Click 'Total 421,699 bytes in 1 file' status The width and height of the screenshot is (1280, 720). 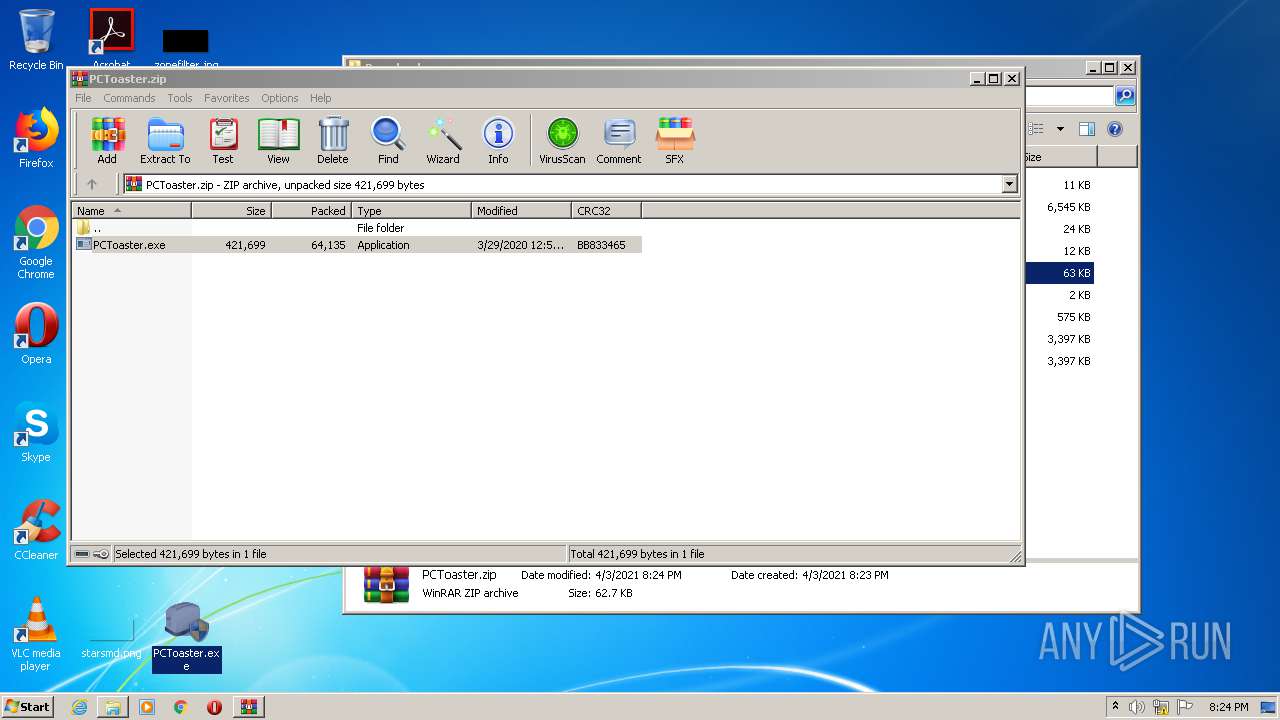click(636, 554)
